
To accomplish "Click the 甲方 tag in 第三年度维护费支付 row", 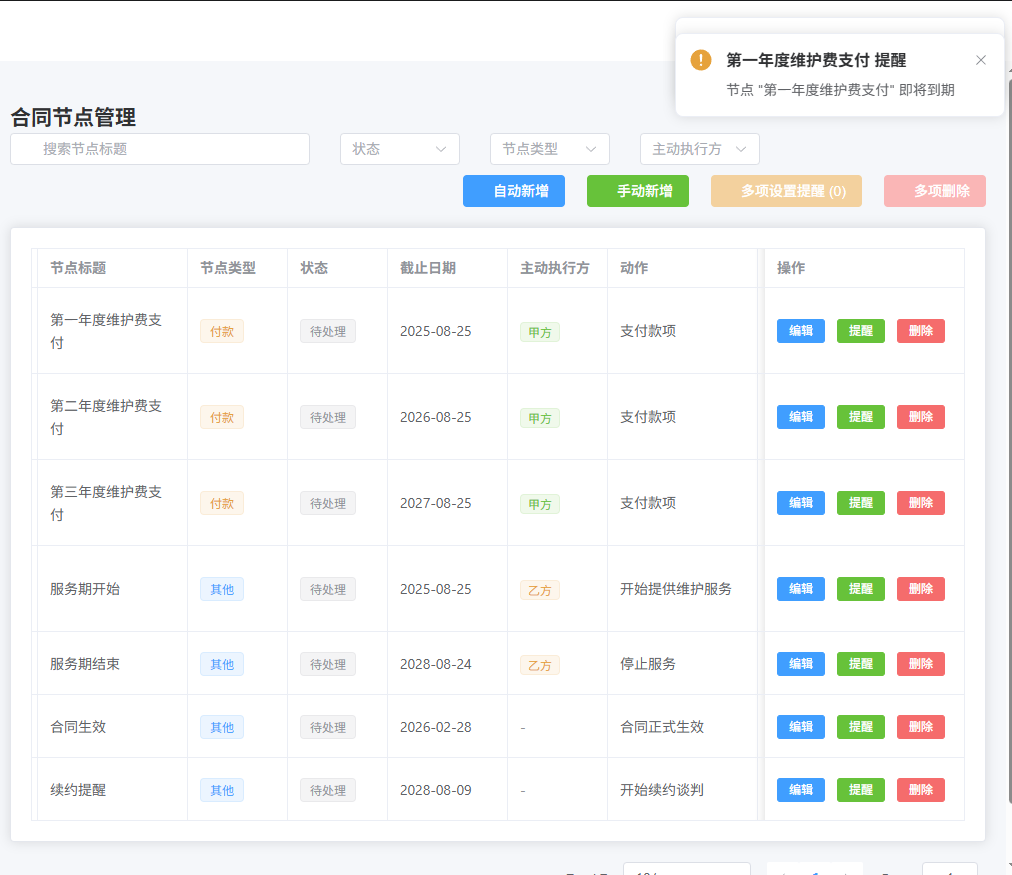I will point(540,504).
